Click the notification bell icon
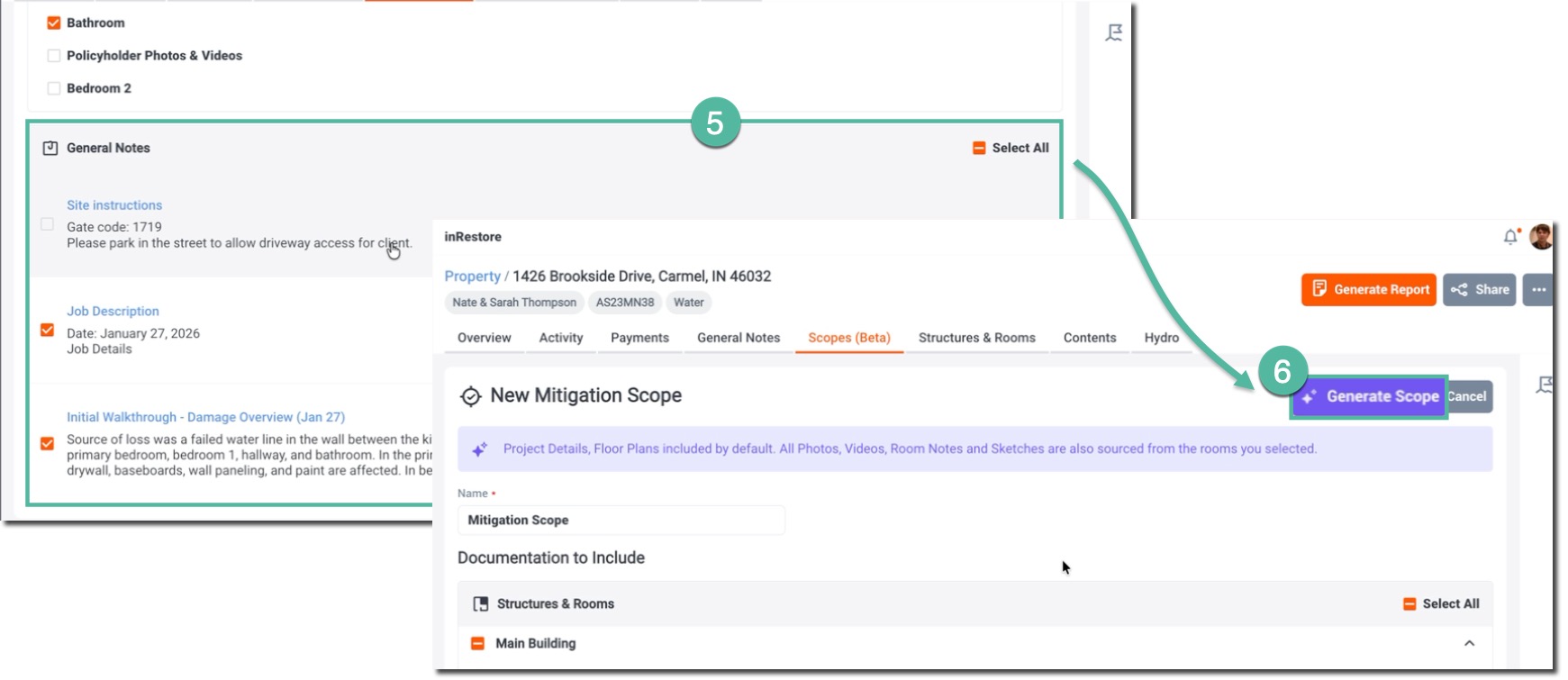1568x680 pixels. click(x=1510, y=237)
